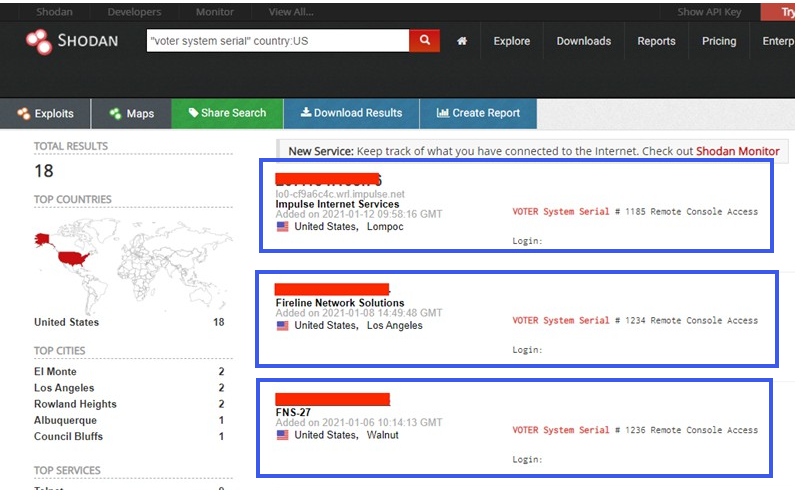Click the Create Report button
Viewport: 799px width, 490px height.
point(478,113)
